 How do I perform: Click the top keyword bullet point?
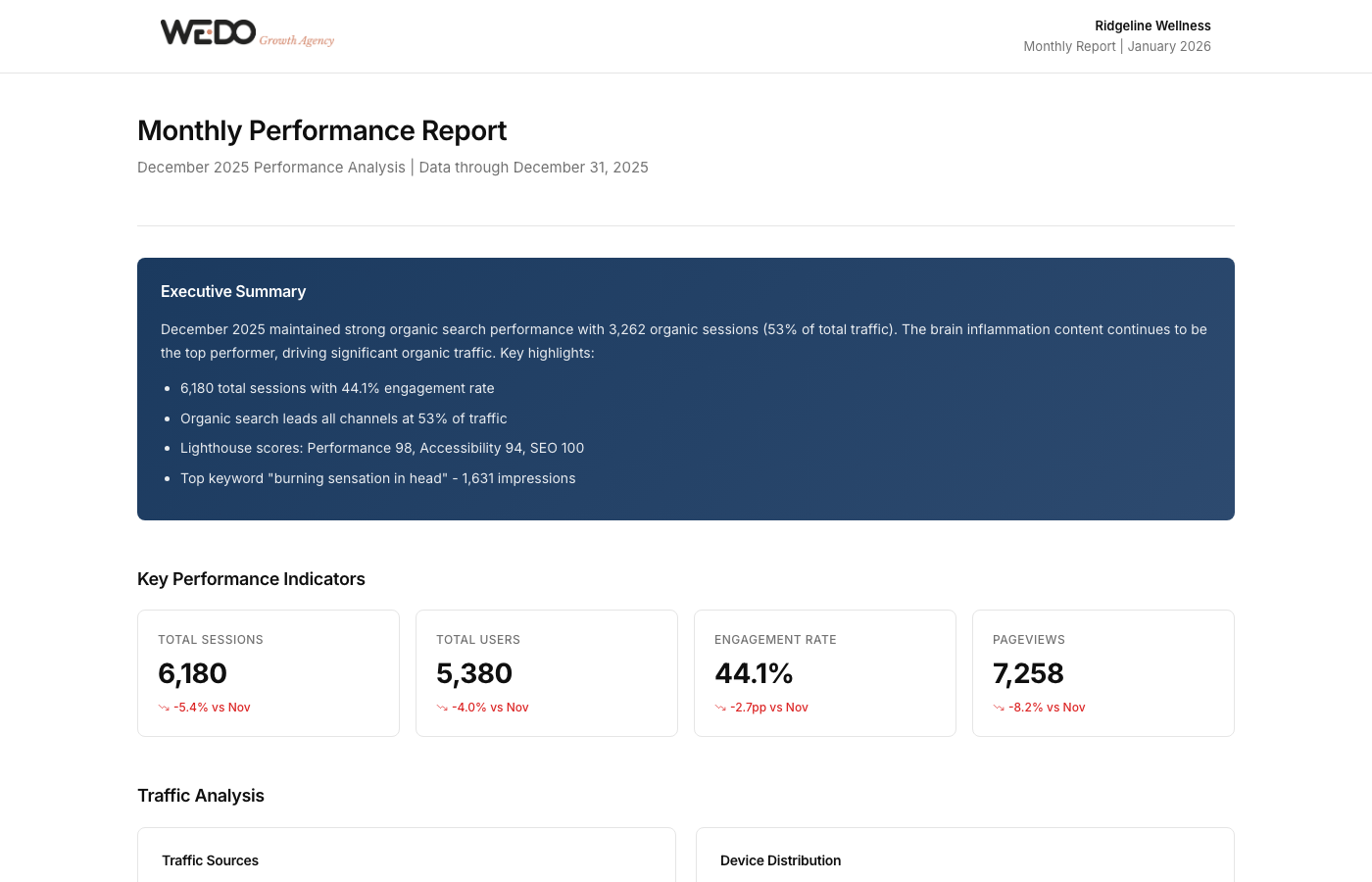point(377,478)
